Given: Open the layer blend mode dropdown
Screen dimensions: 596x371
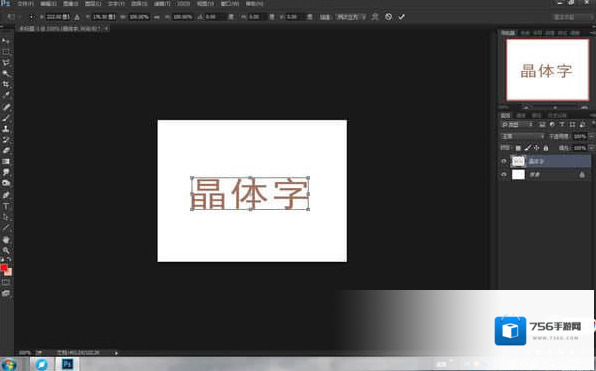Looking at the screenshot, I should (523, 136).
